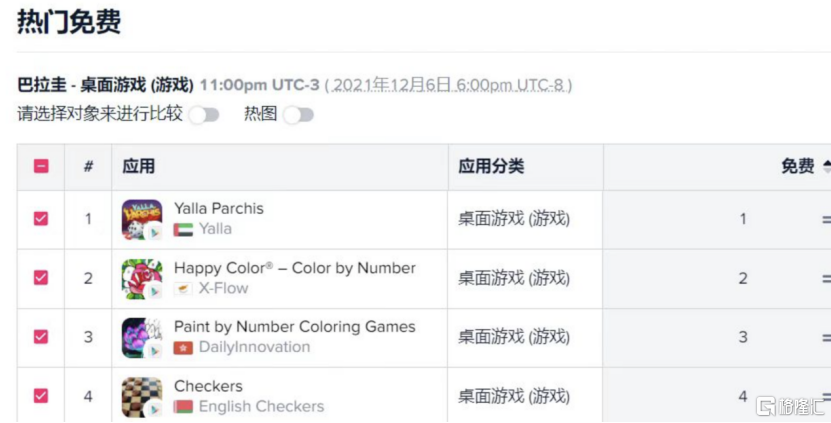Uncheck the row 4 Checkers checkbox
This screenshot has width=831, height=423.
41,396
